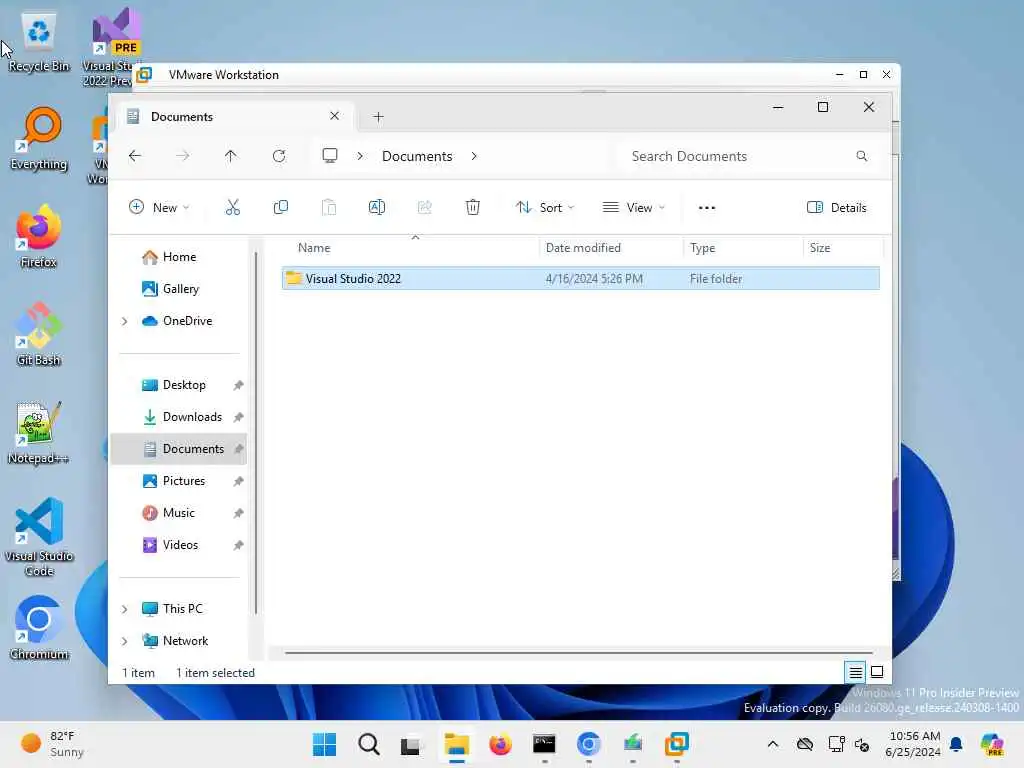
Task: Open Visual Studio Code desktop shortcut
Action: coord(39,537)
